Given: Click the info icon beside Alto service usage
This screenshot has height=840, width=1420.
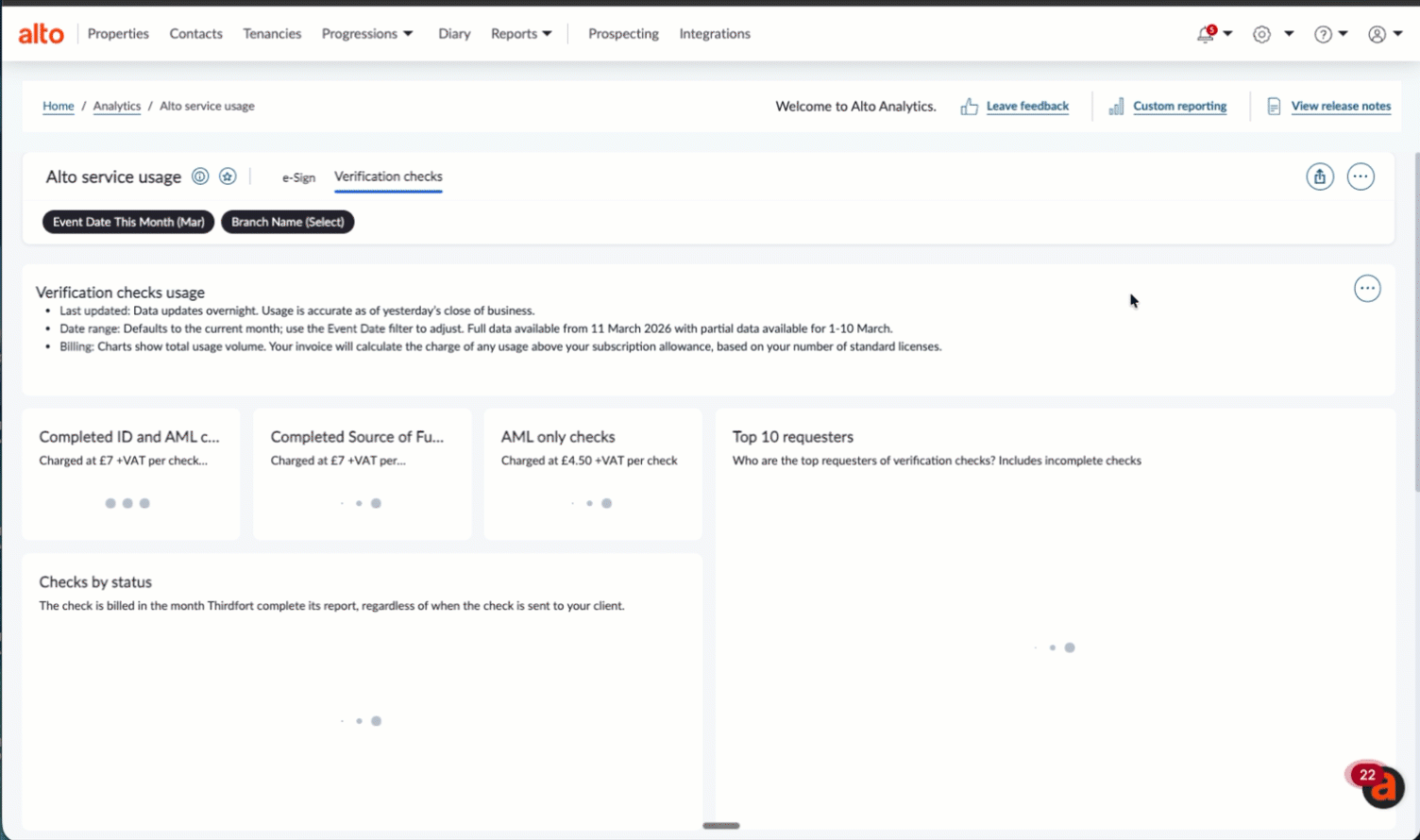Looking at the screenshot, I should 200,176.
